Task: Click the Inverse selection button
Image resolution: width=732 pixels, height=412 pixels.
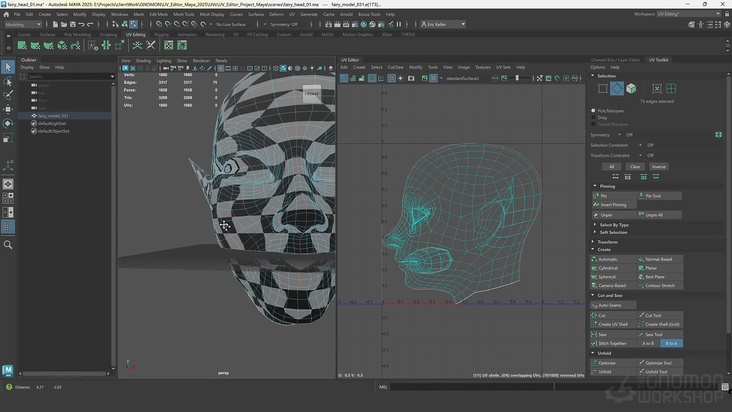Action: (x=658, y=167)
